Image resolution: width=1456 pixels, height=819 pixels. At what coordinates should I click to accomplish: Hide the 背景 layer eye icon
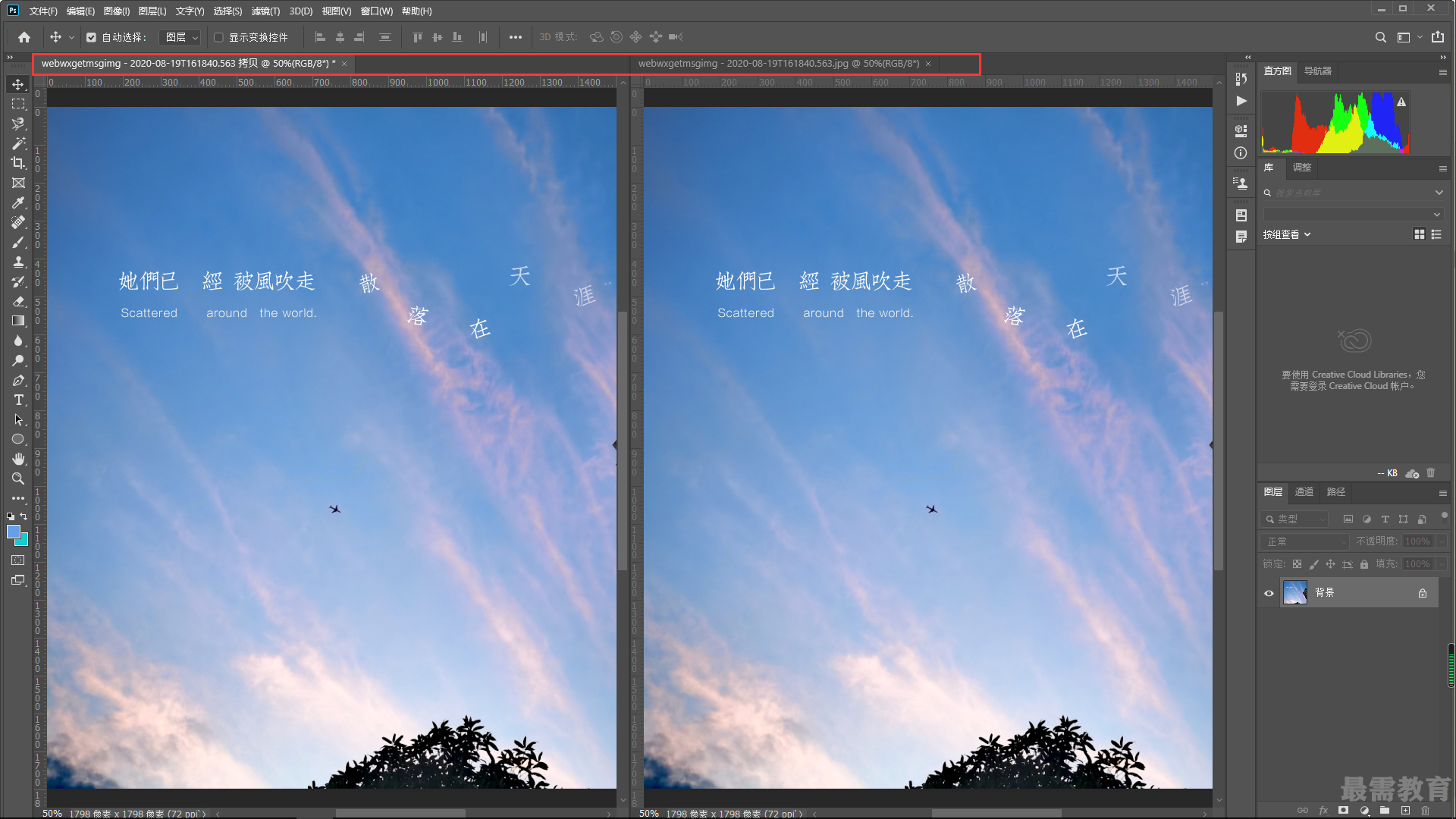point(1269,593)
